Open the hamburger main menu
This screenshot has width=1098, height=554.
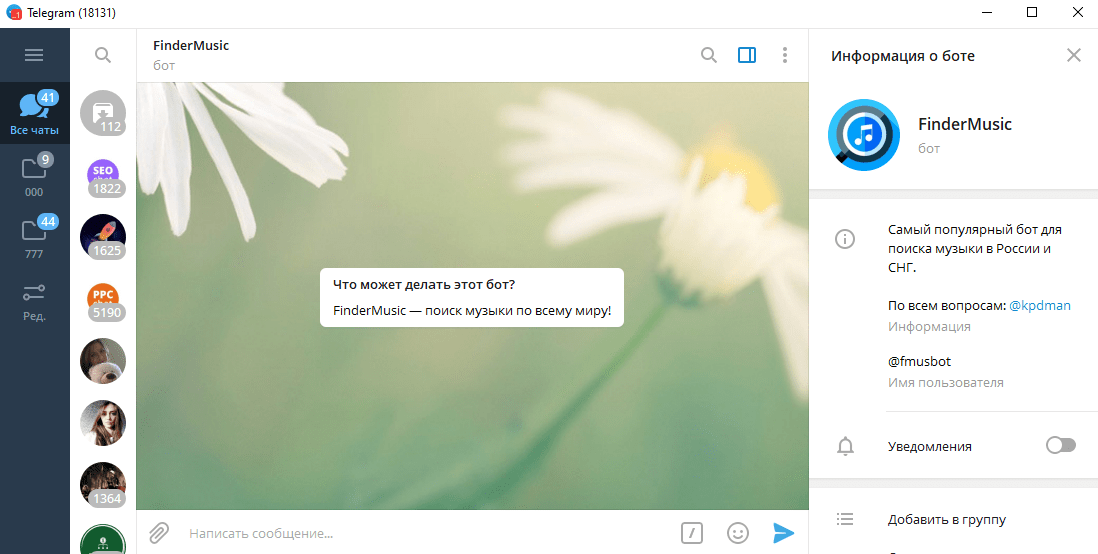[x=34, y=55]
